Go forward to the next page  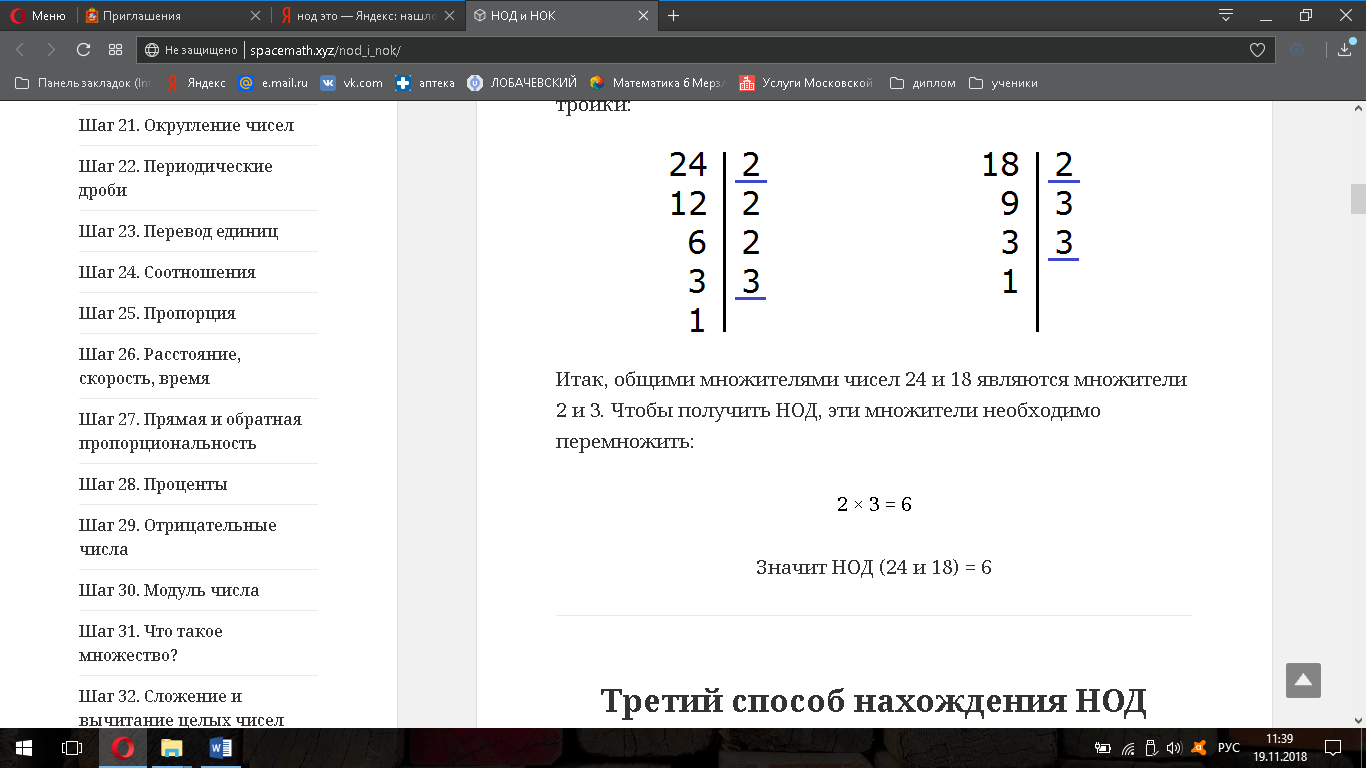[51, 50]
